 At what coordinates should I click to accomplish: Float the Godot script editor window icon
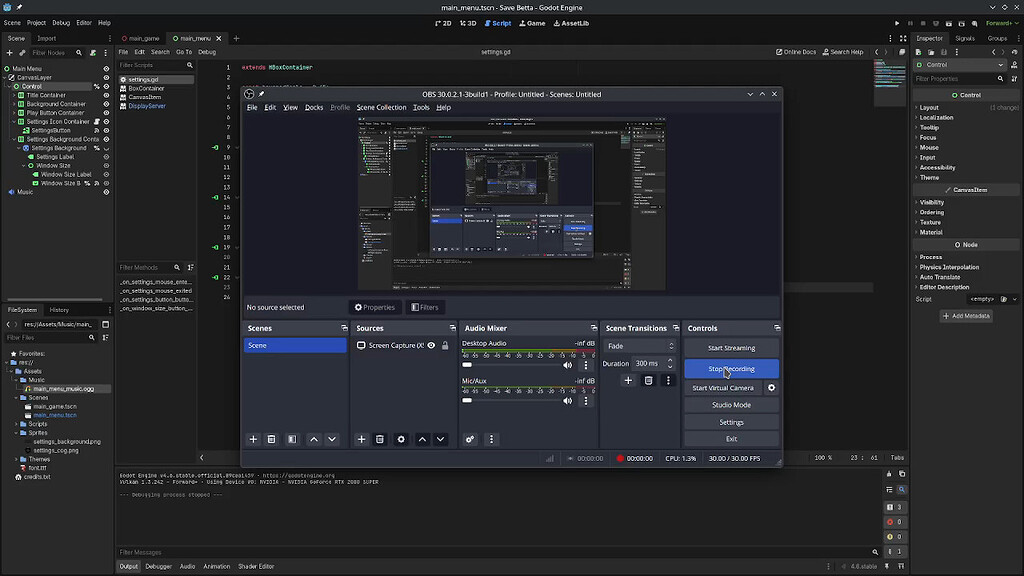pyautogui.click(x=902, y=52)
